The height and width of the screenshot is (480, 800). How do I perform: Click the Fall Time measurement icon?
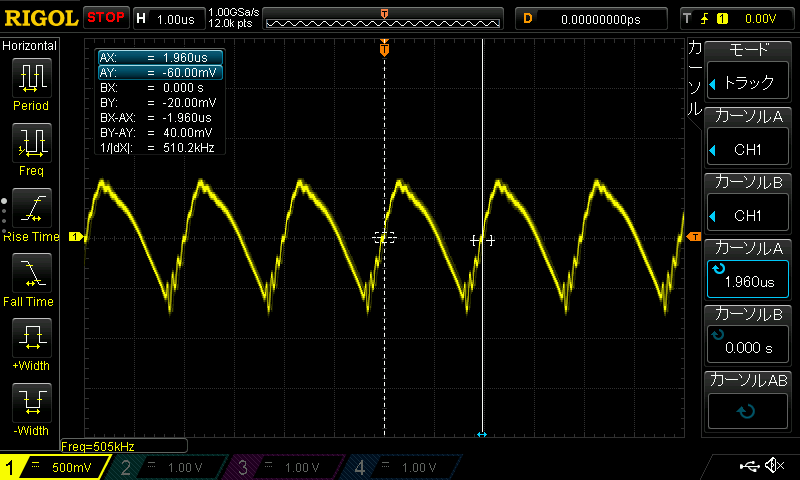31,273
